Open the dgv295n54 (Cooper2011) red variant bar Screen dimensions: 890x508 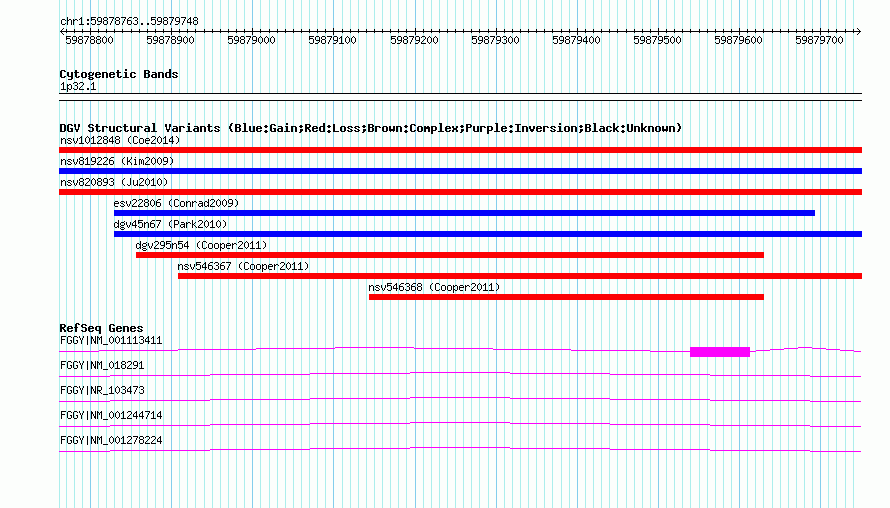(450, 255)
